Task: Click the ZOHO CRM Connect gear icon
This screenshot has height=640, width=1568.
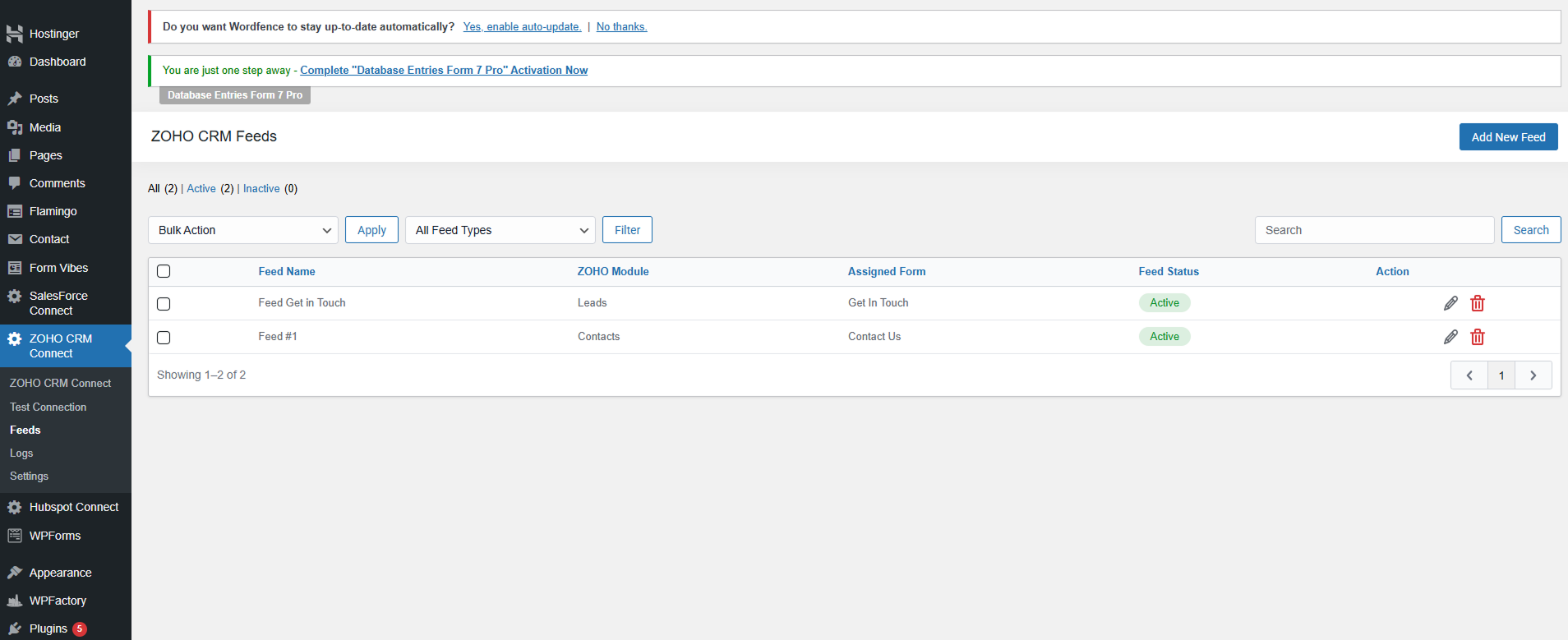Action: coord(15,338)
